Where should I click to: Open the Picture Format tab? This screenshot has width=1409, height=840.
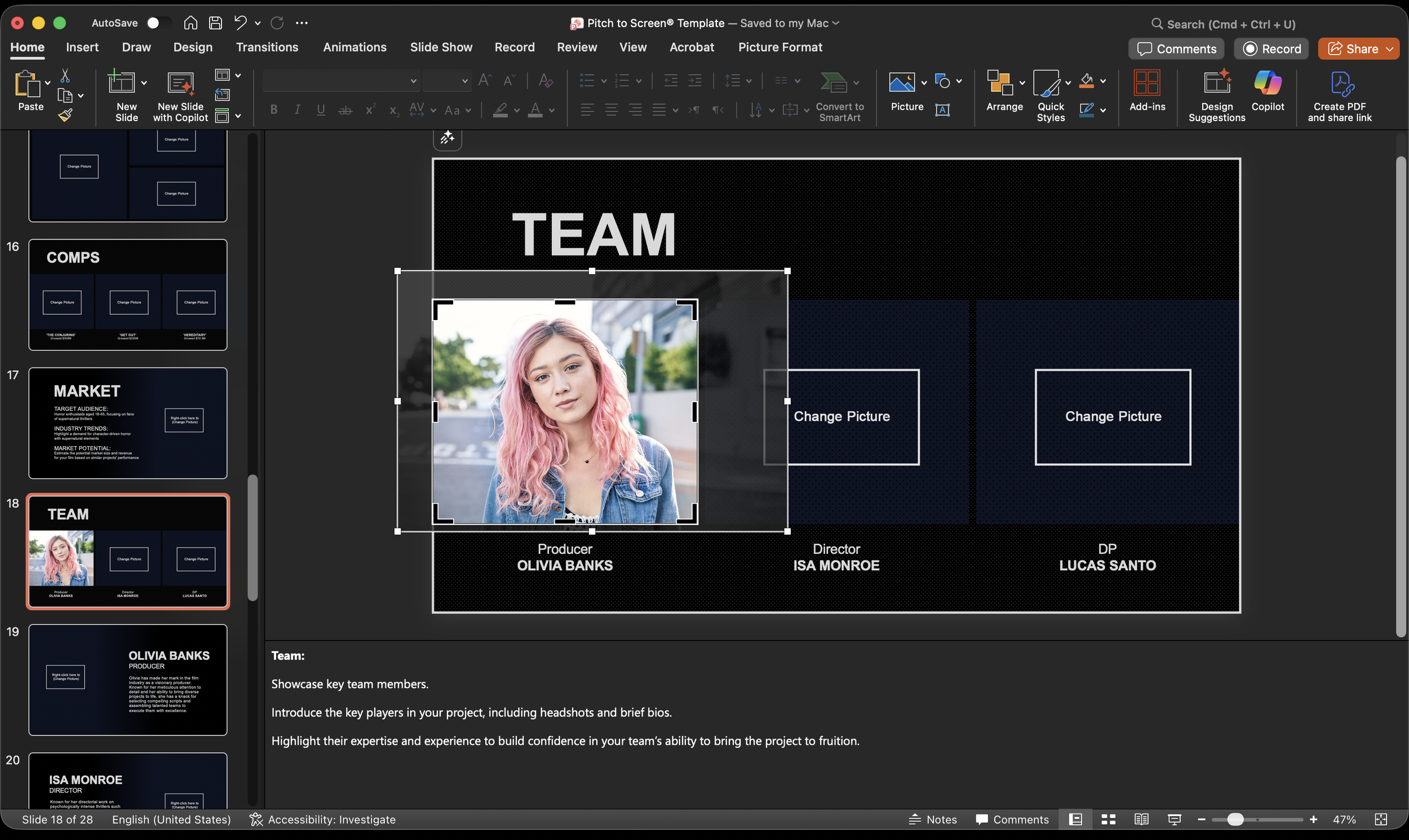click(779, 47)
